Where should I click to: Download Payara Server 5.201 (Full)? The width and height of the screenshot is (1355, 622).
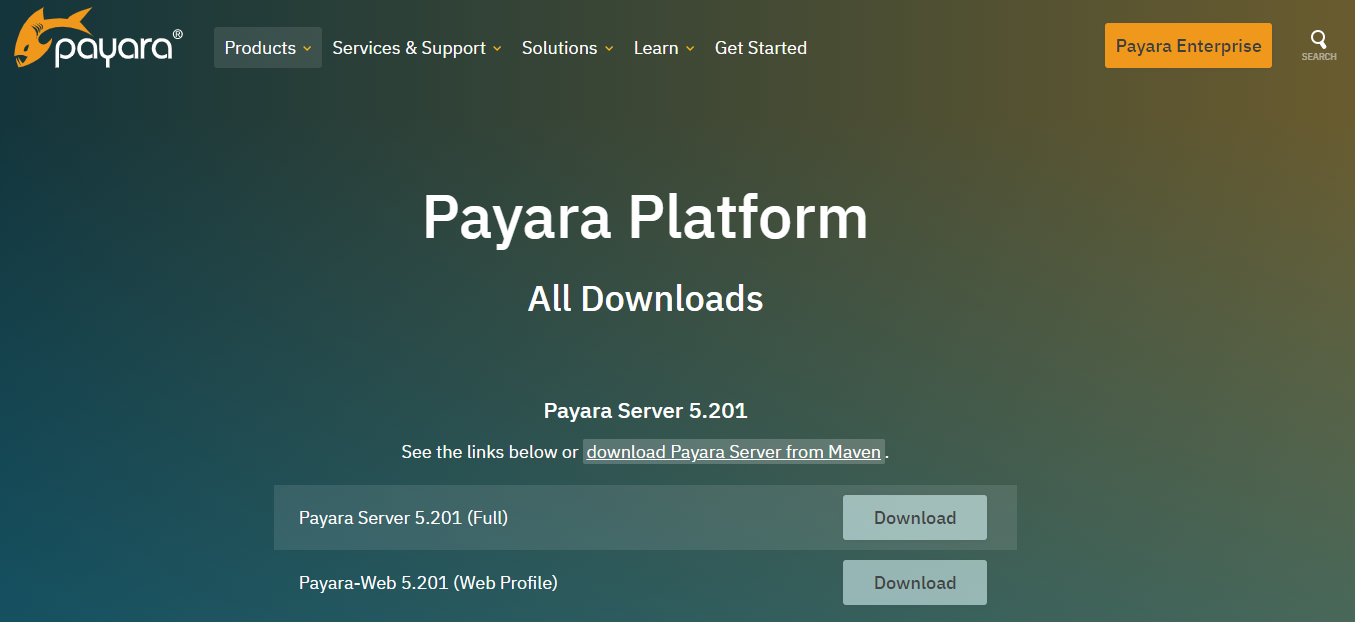coord(915,518)
